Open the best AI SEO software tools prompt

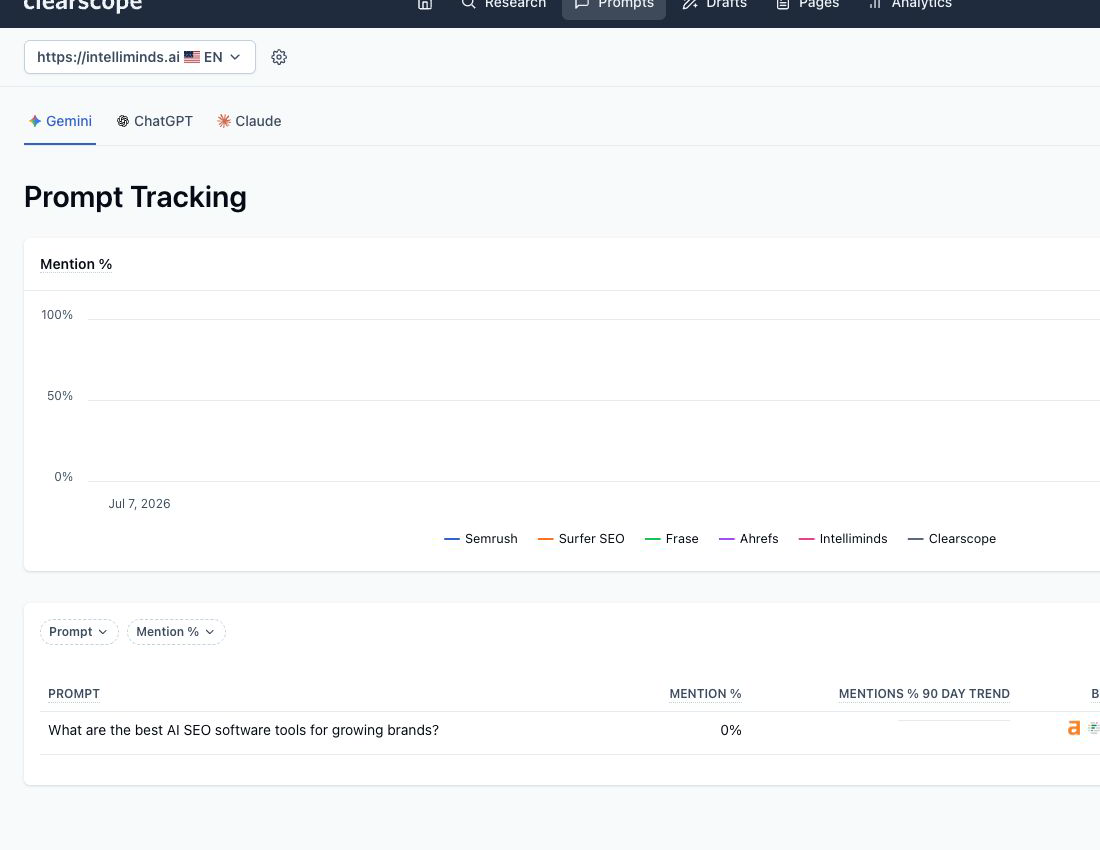coord(243,730)
